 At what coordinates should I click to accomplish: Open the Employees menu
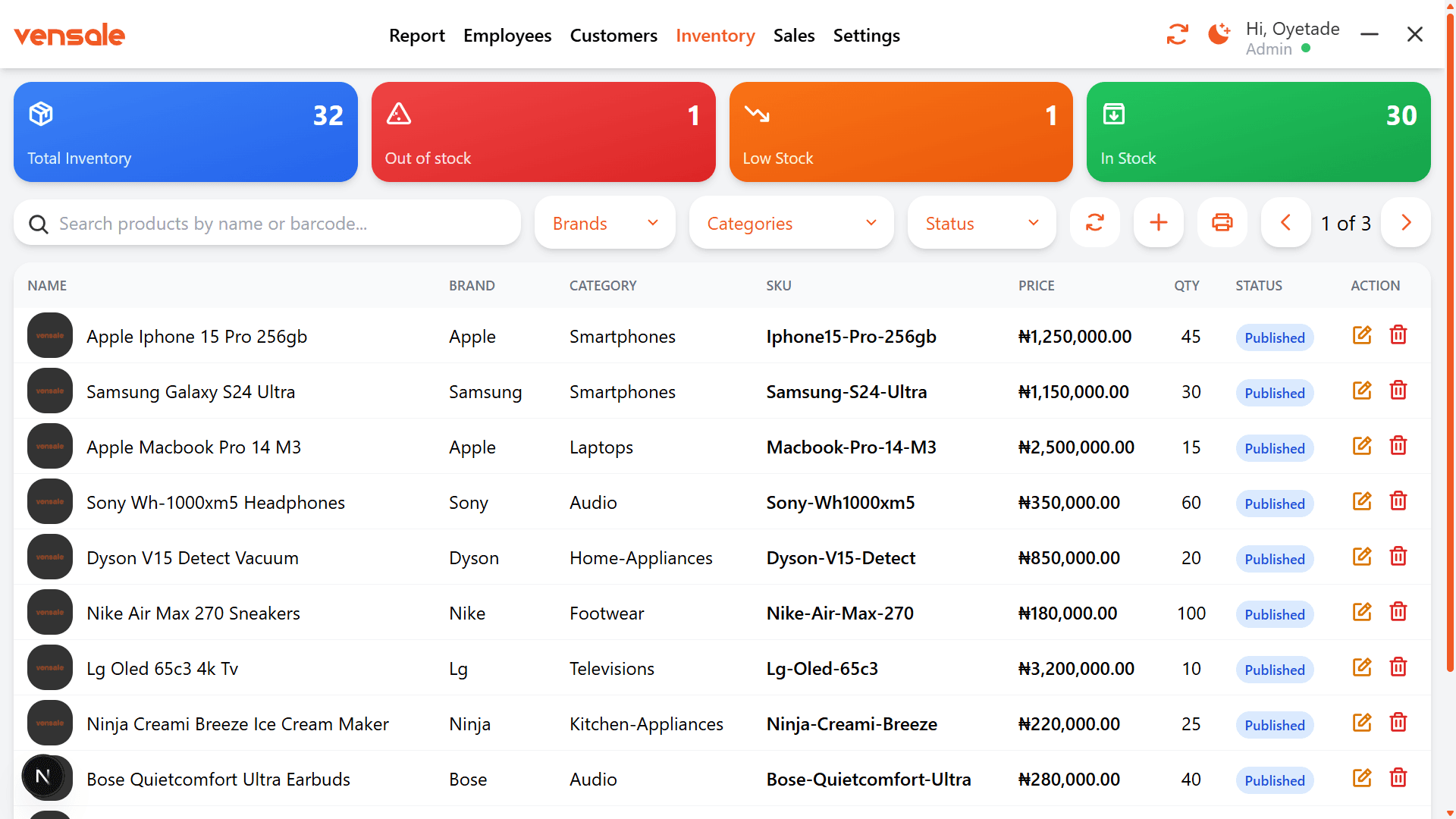click(x=507, y=36)
